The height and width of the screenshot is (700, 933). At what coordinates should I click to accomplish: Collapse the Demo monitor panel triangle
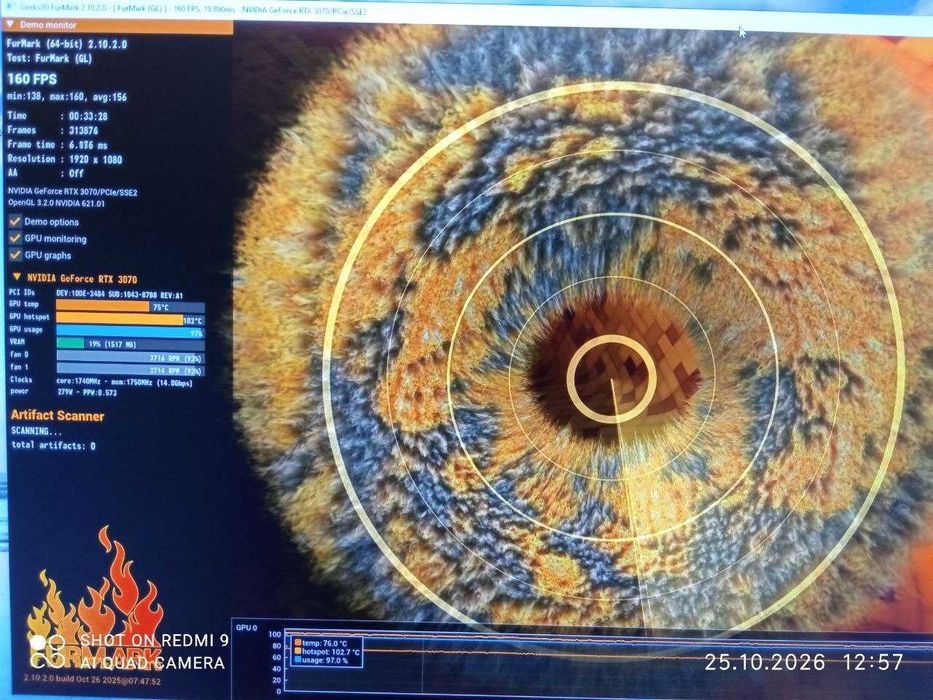tap(10, 24)
